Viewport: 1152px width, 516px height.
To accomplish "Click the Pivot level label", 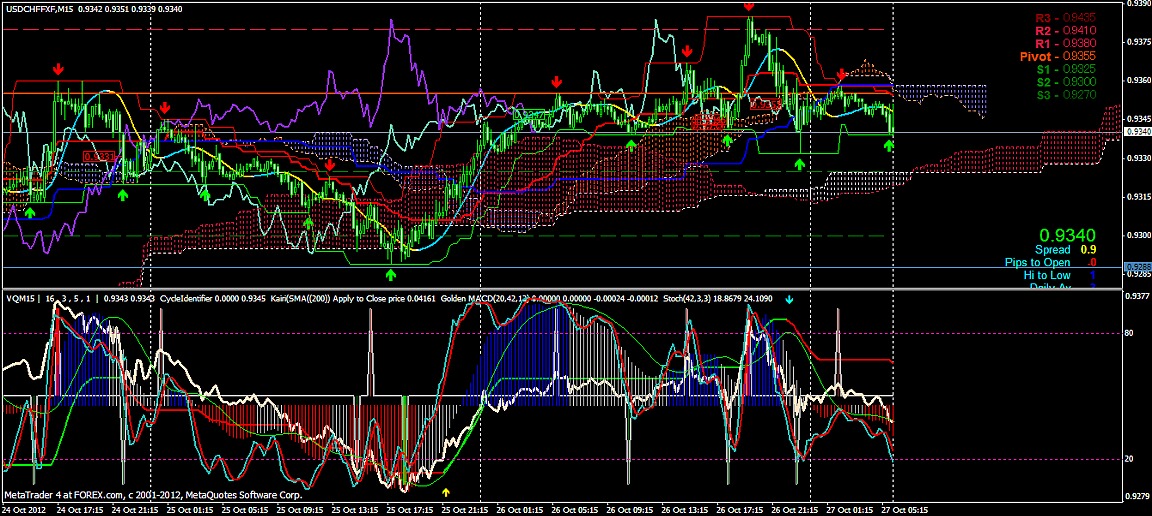I will tap(1051, 57).
